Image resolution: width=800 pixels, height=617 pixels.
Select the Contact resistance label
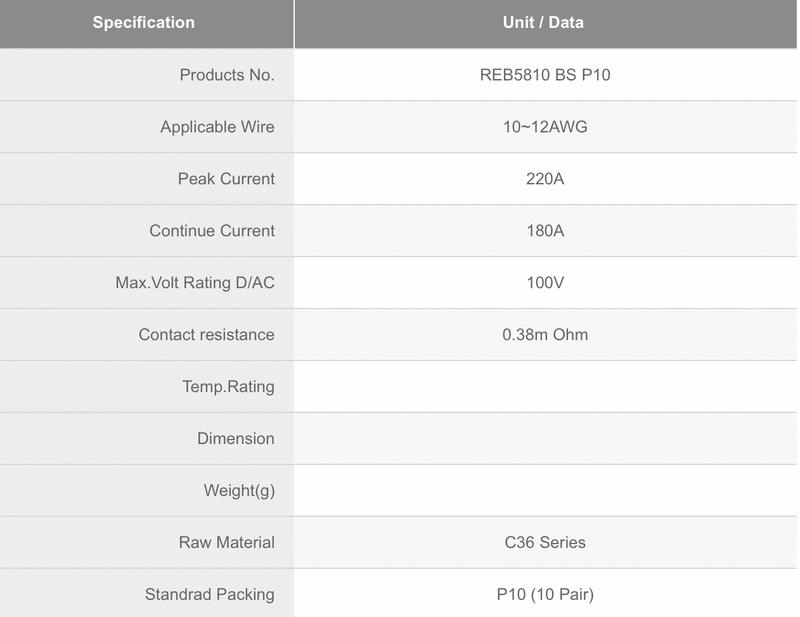pyautogui.click(x=206, y=335)
